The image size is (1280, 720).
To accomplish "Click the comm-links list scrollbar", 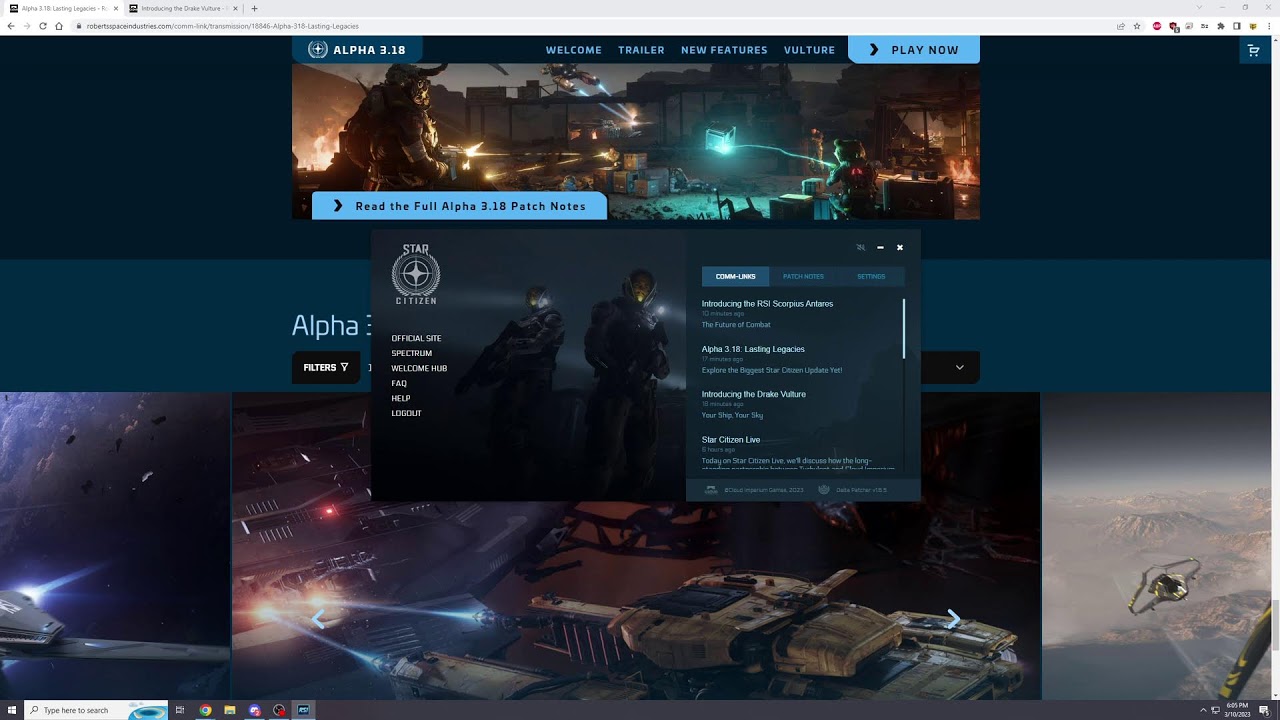I will 904,328.
